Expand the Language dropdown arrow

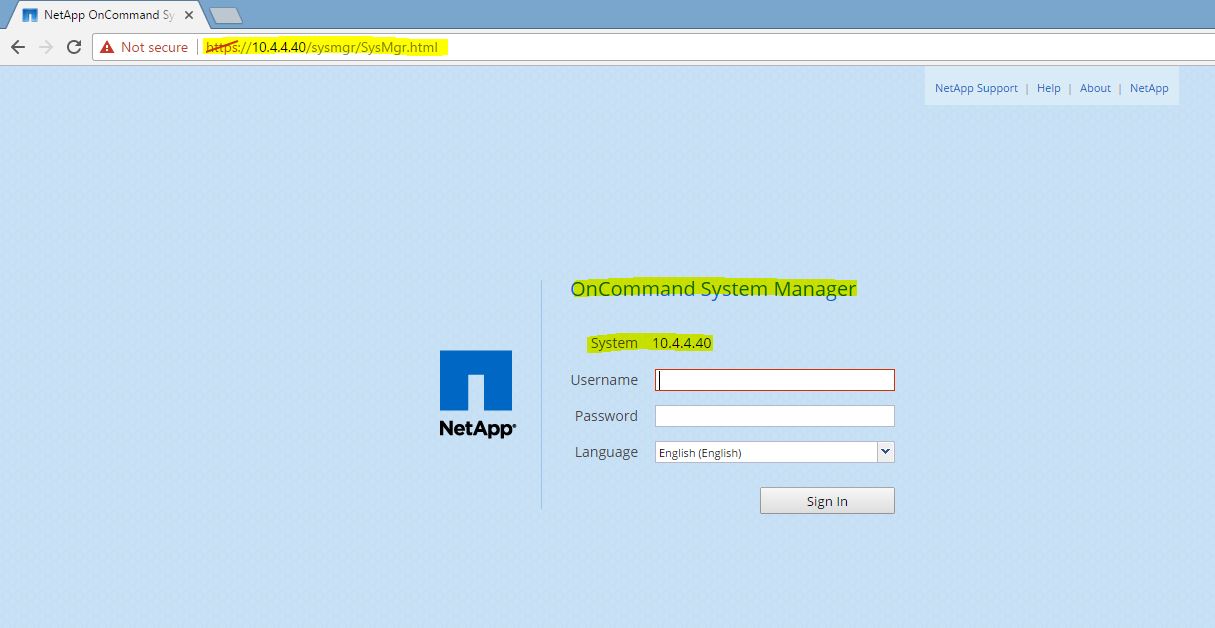pyautogui.click(x=885, y=452)
